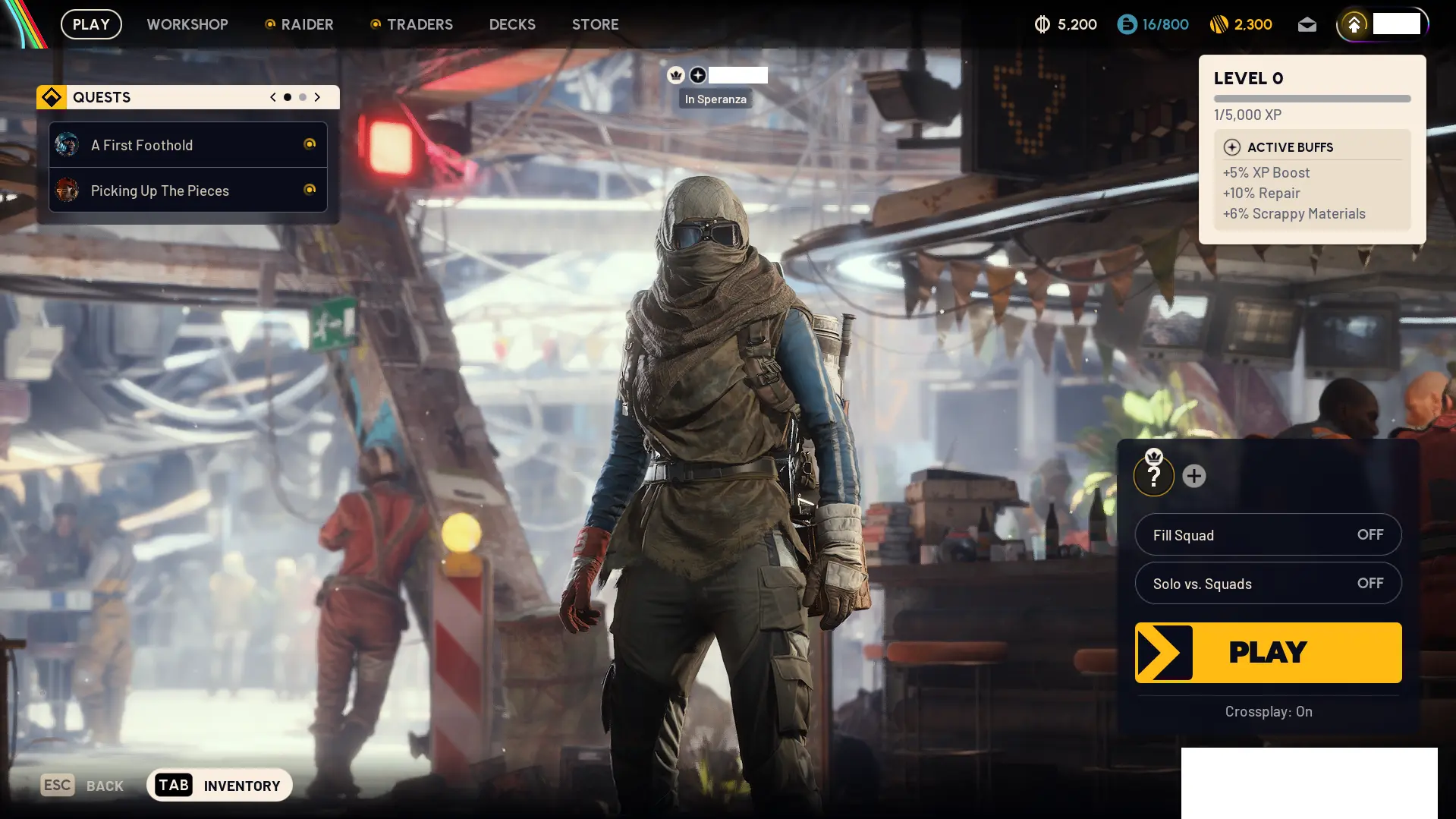Click the rainbow game logo
The height and width of the screenshot is (819, 1456).
click(24, 24)
